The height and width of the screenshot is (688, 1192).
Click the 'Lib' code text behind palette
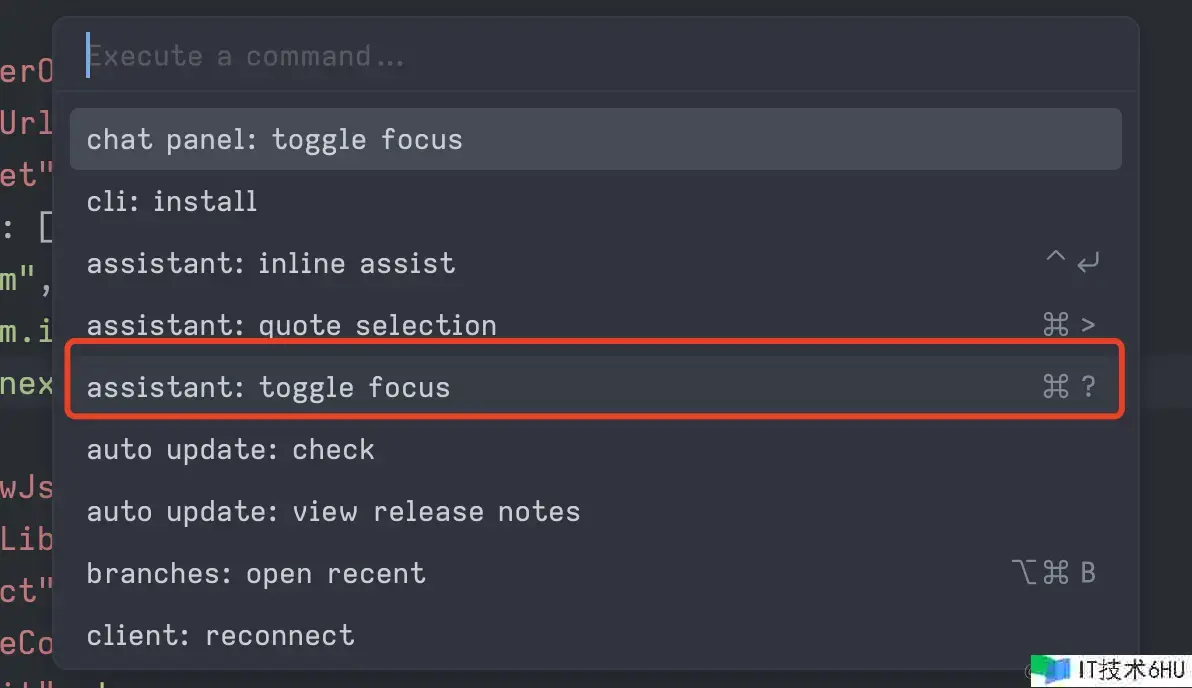point(26,539)
